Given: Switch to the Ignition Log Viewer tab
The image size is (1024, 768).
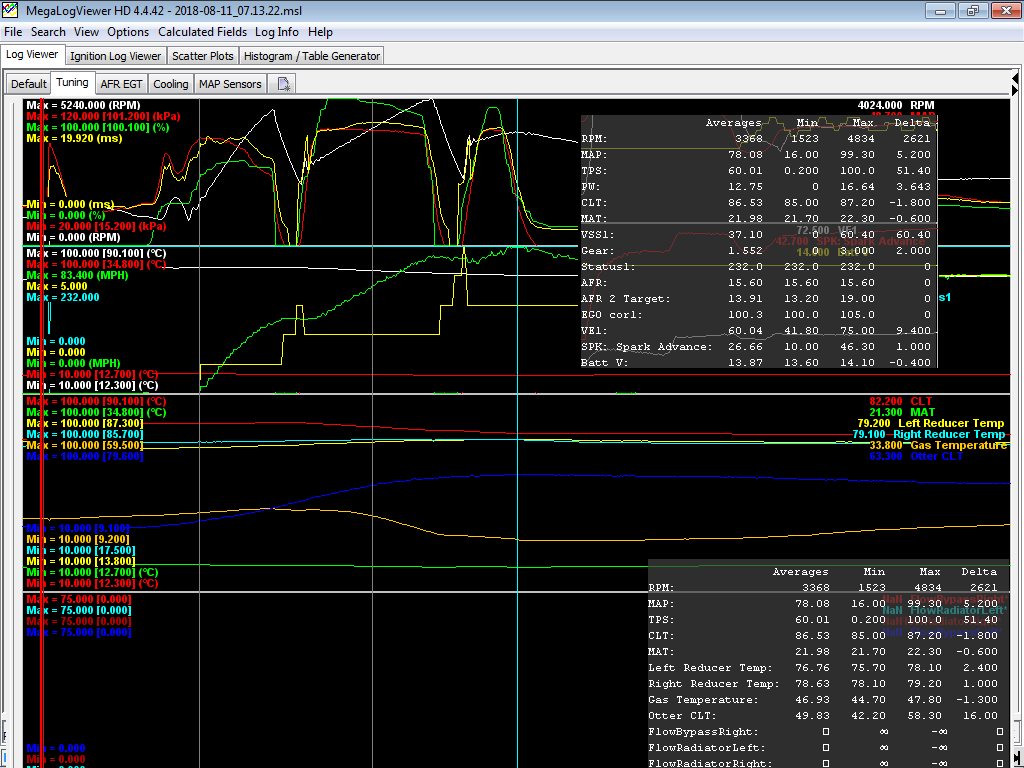Looking at the screenshot, I should [x=116, y=56].
